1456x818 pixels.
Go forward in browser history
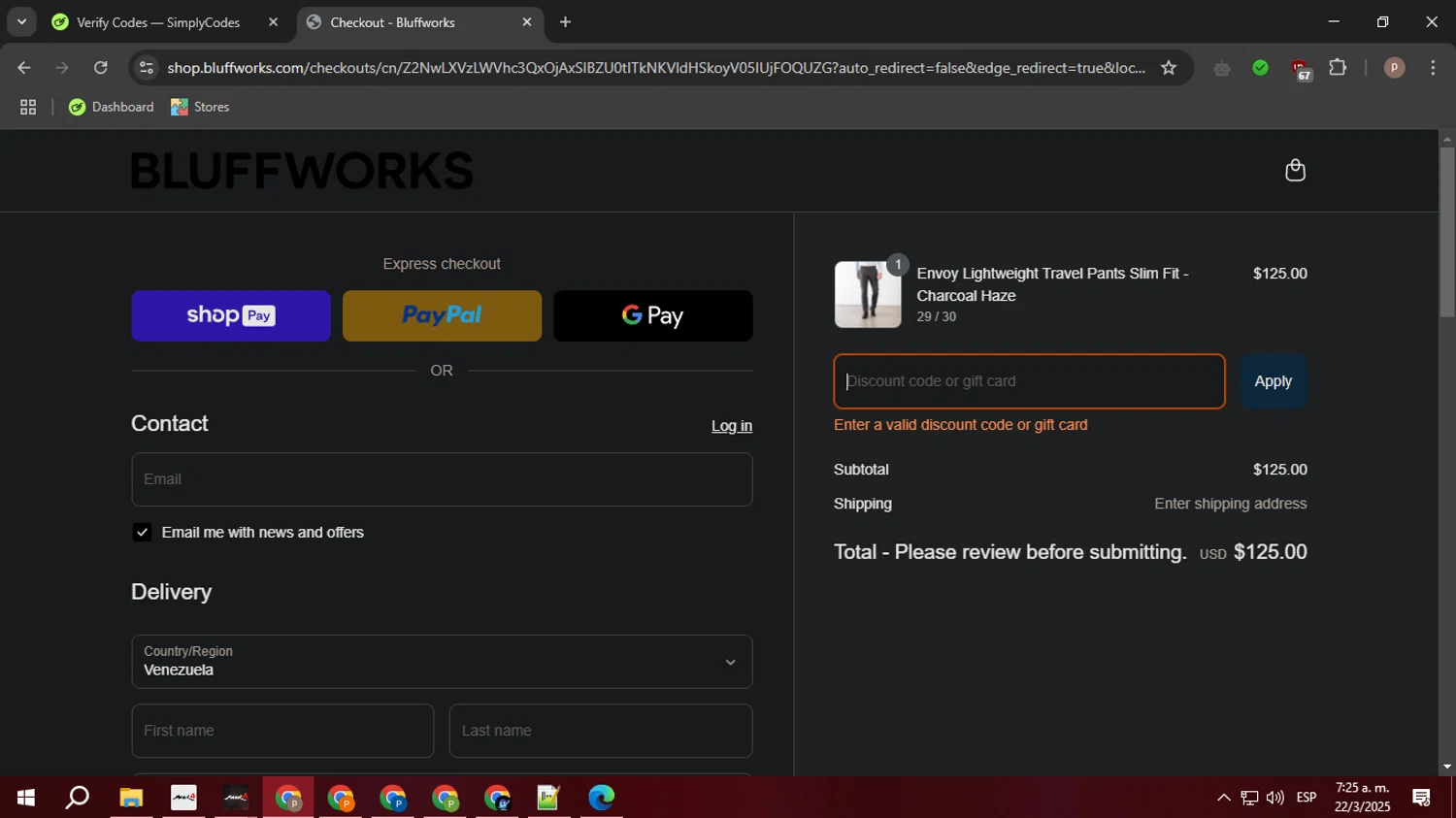62,68
